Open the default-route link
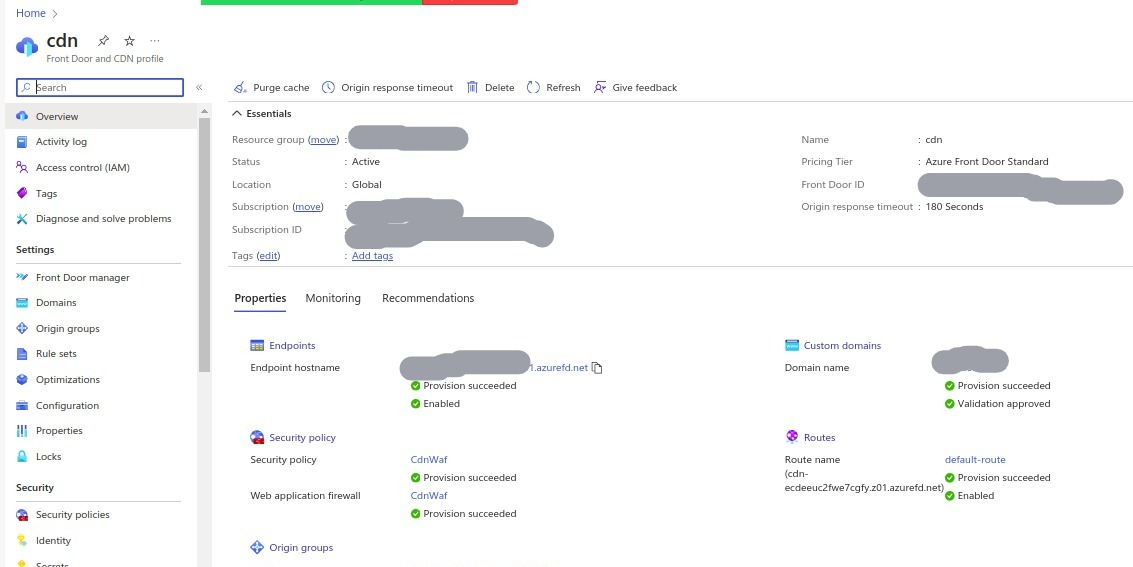The height and width of the screenshot is (567, 1133). tap(975, 459)
